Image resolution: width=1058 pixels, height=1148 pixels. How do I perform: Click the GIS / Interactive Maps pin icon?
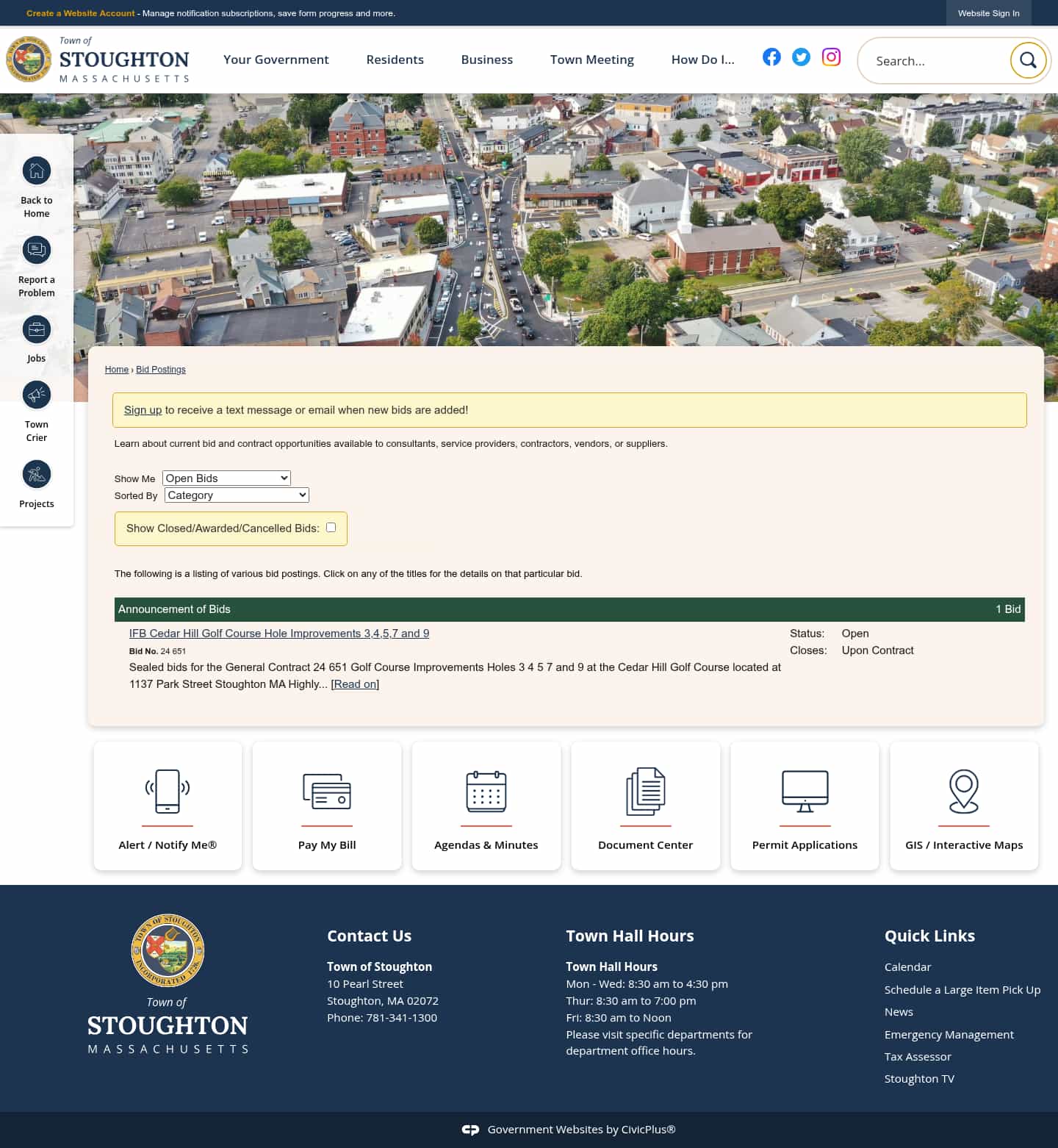(x=964, y=792)
